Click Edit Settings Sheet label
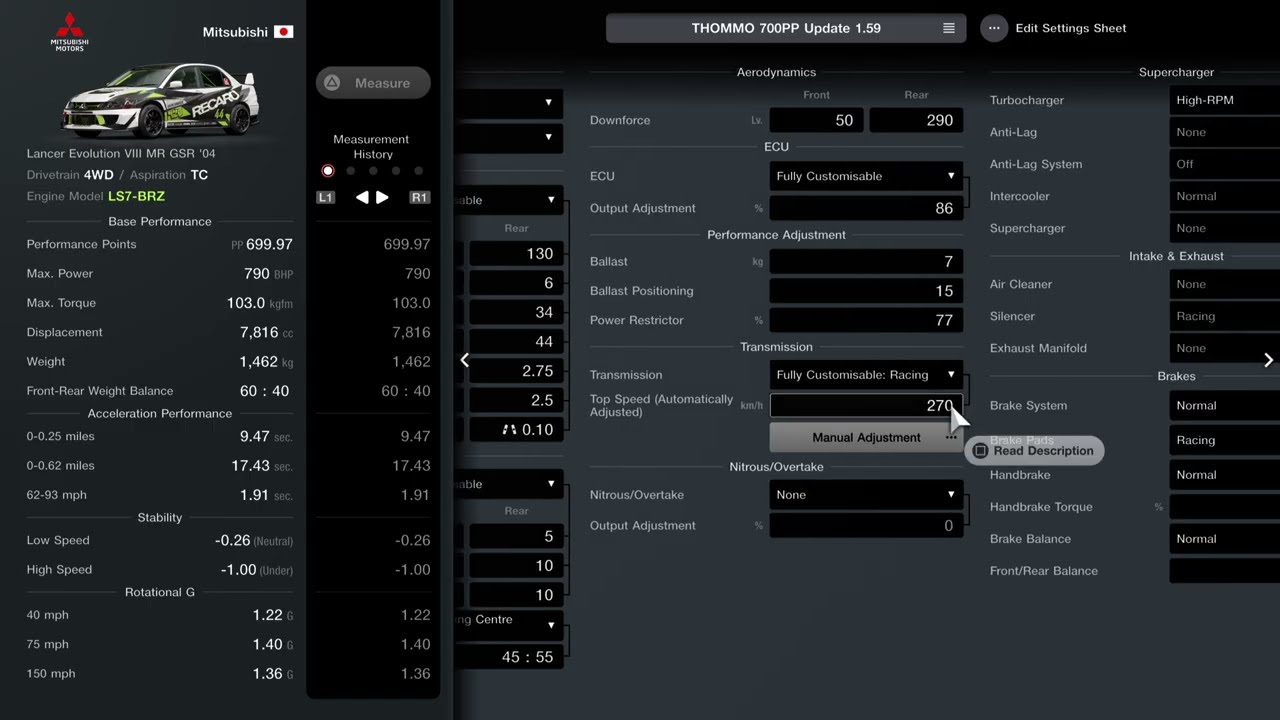 (x=1071, y=28)
